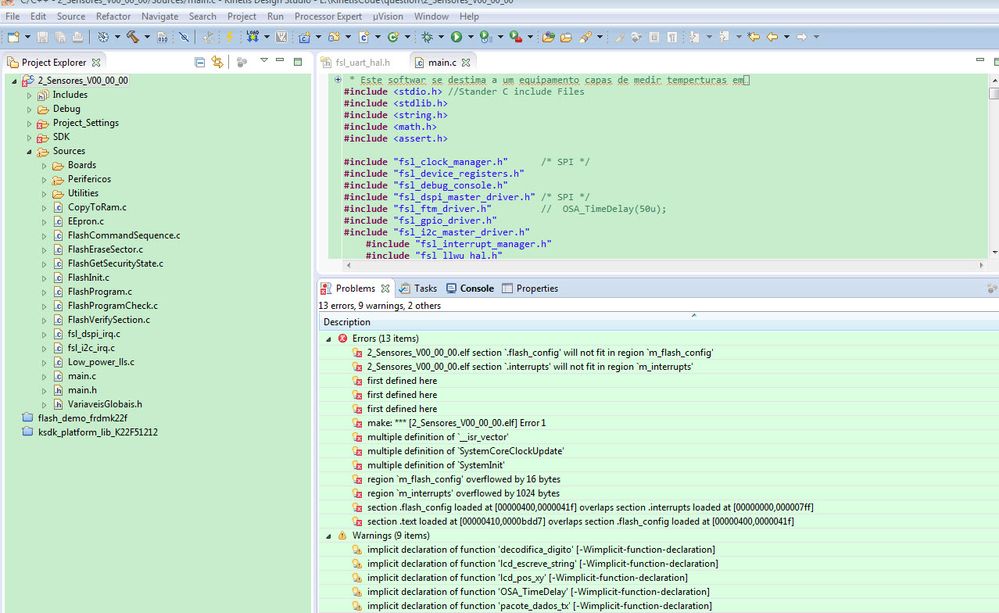Close the Project Explorer tab

96,62
